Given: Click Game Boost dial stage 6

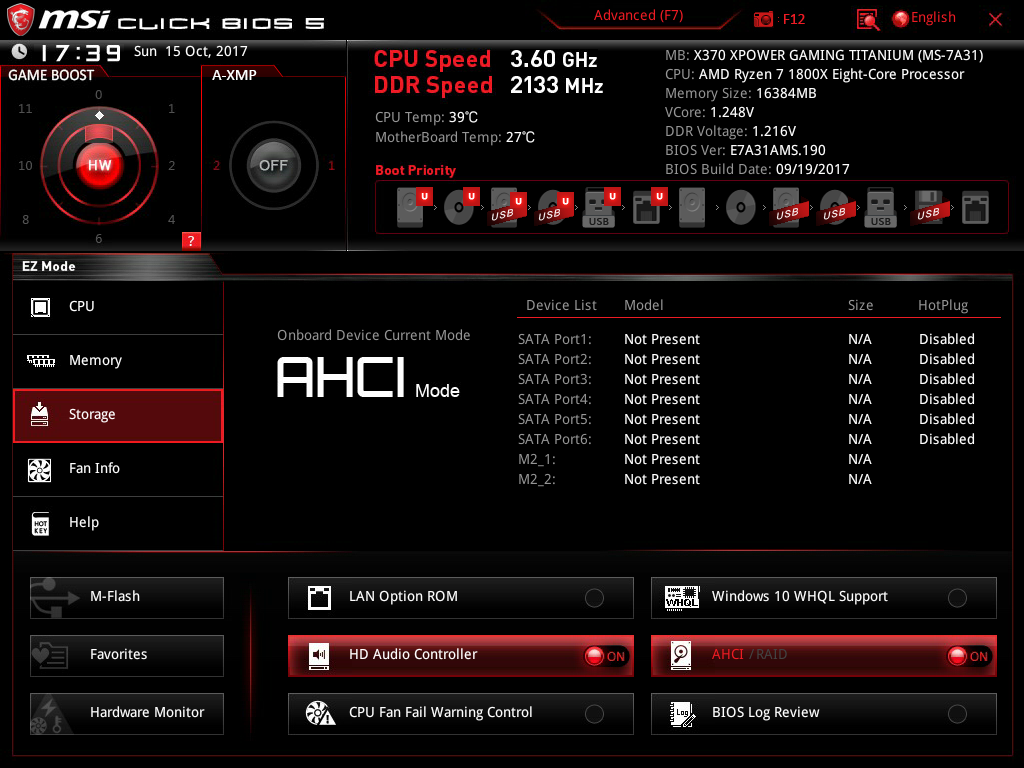Looking at the screenshot, I should coord(99,238).
